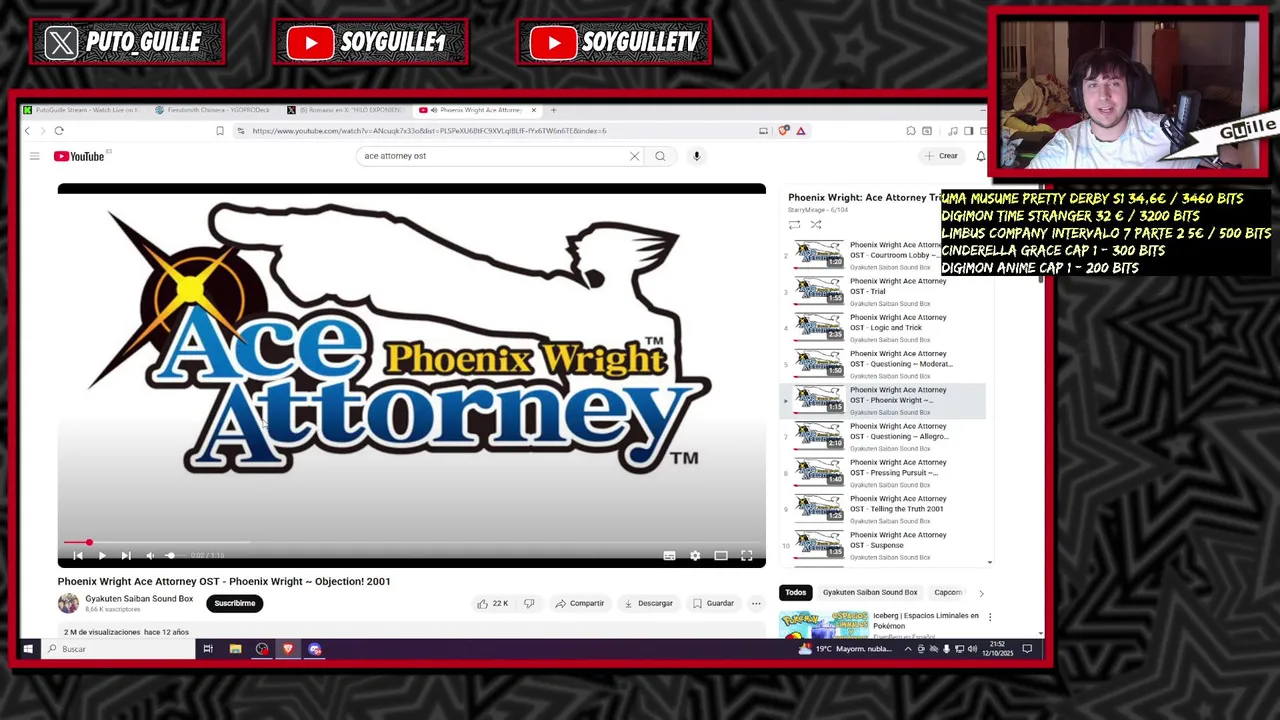Select 'OST - Phoenix Wright ~' playlist item
Screen dimensions: 1280x720
tap(883, 400)
